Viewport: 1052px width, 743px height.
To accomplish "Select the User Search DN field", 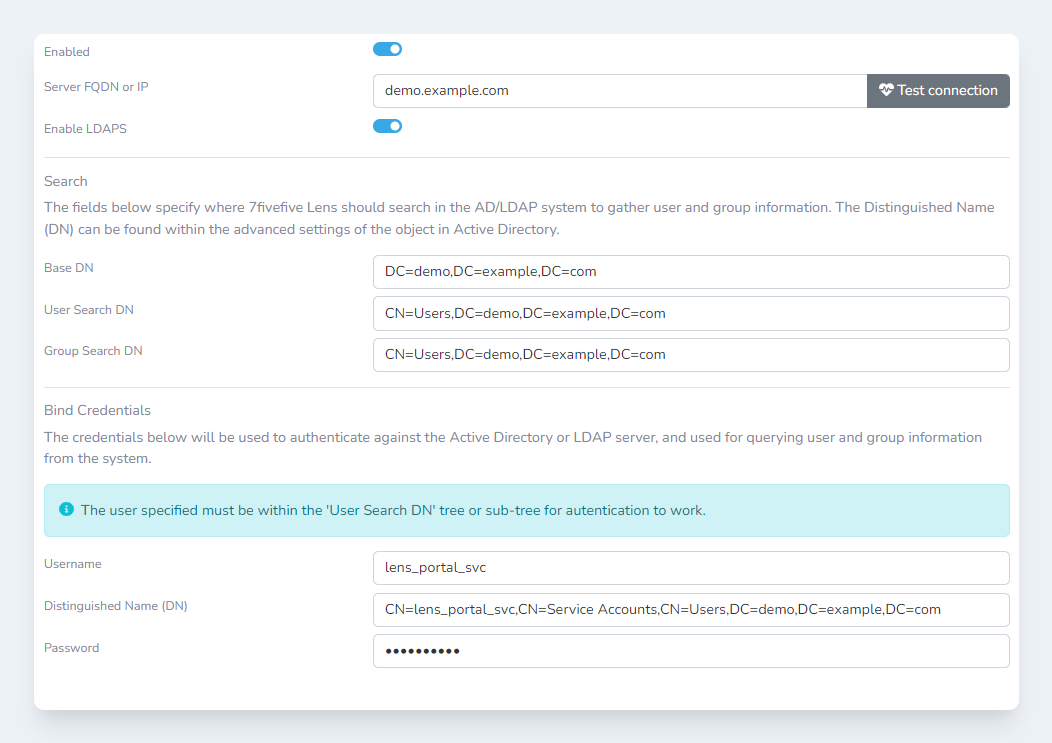I will (690, 313).
